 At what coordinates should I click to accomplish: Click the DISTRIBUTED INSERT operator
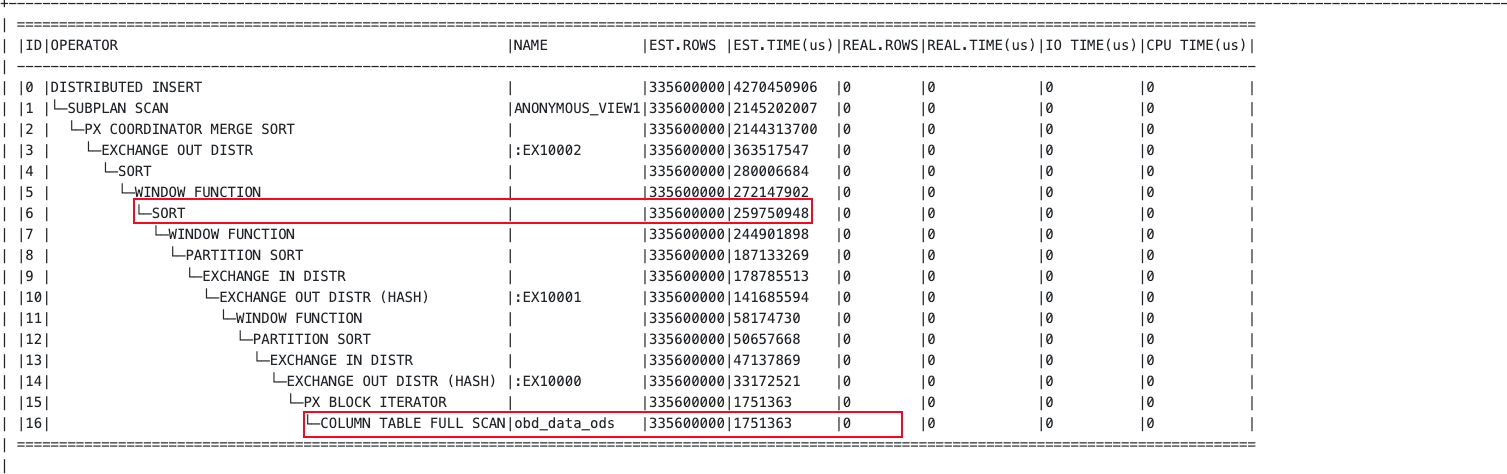126,87
